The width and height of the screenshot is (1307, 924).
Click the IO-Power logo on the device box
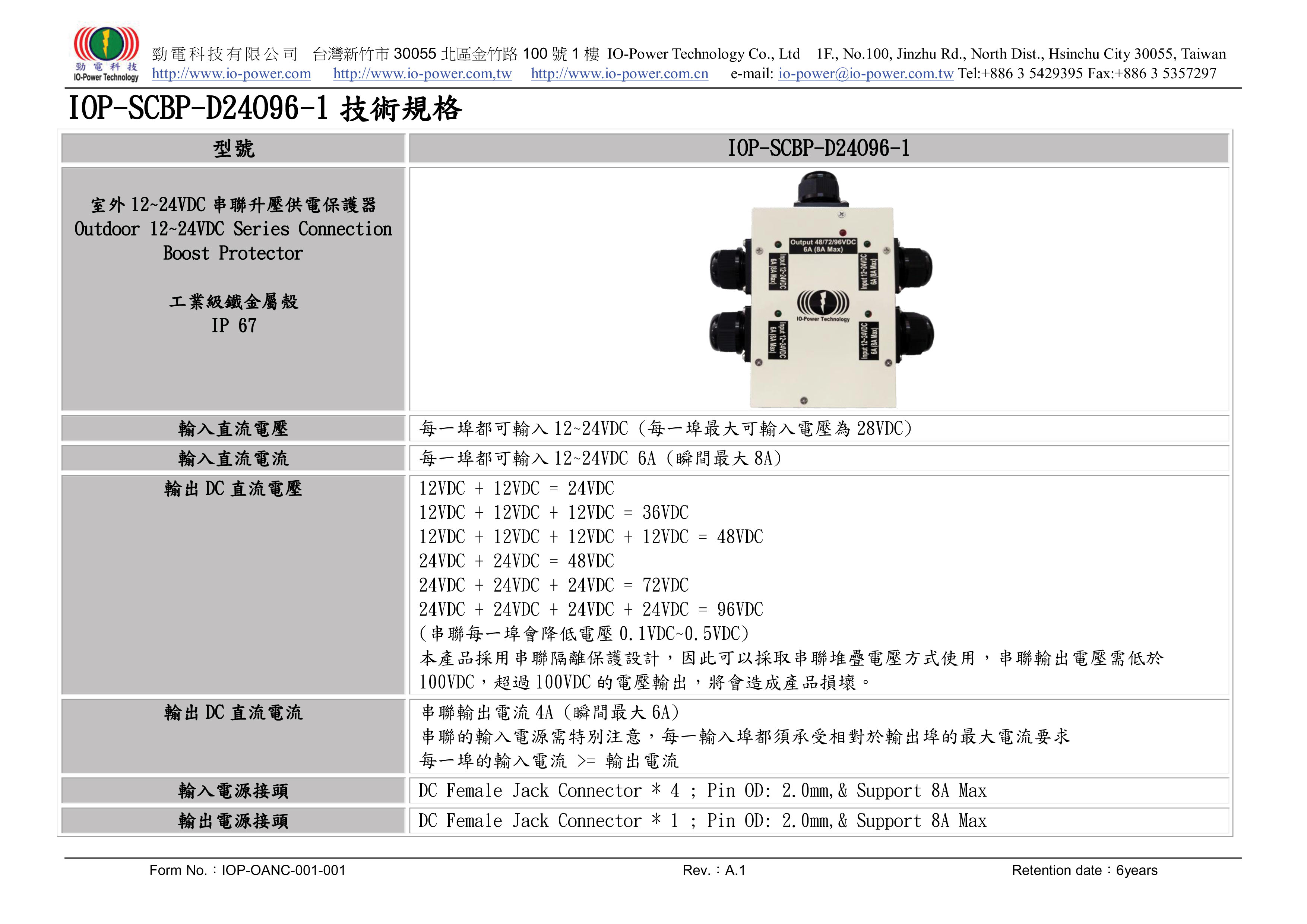[x=823, y=304]
